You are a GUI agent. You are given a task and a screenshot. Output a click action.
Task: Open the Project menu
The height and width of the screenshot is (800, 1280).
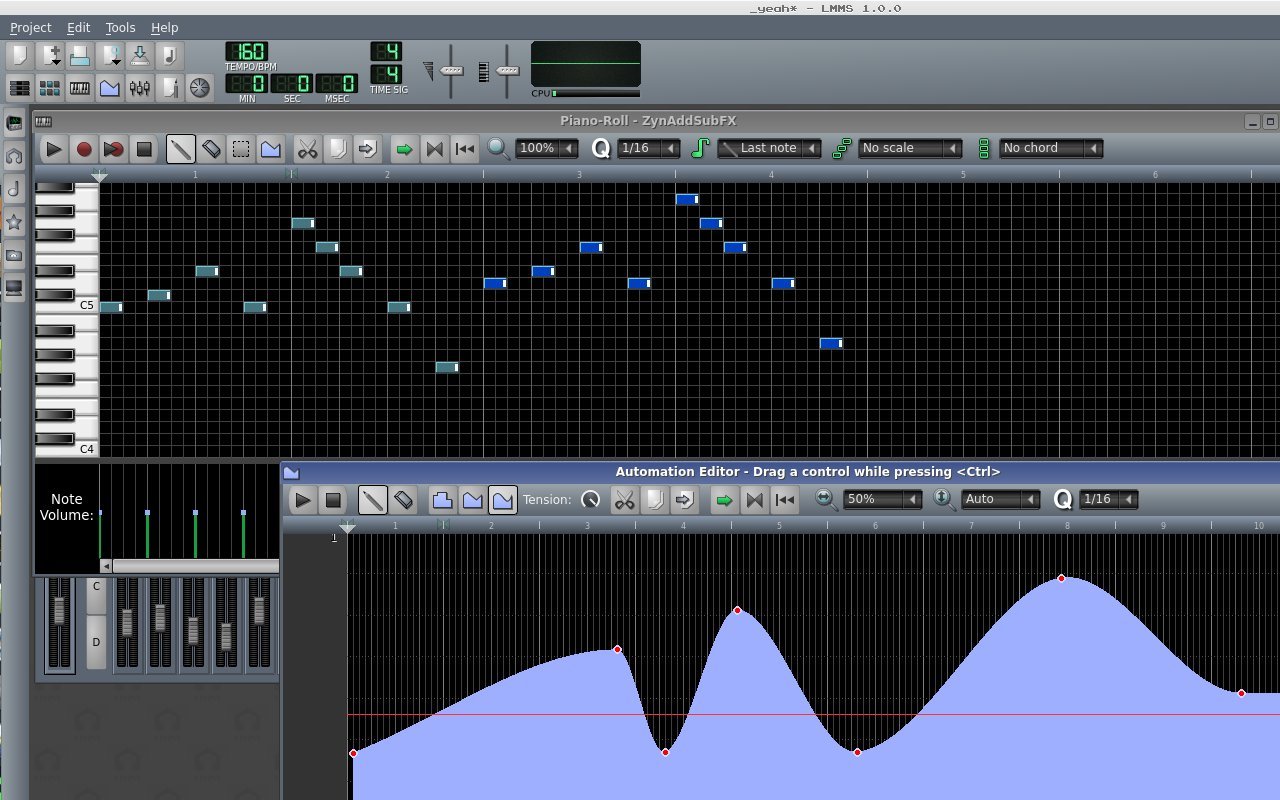[30, 27]
